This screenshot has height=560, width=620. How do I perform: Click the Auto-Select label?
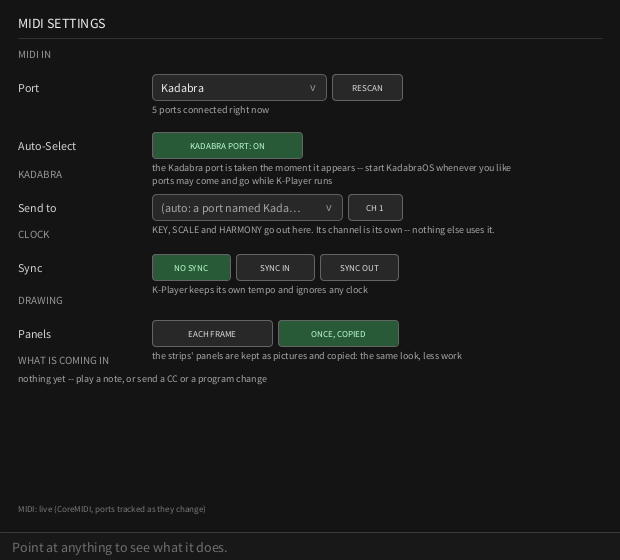[47, 146]
